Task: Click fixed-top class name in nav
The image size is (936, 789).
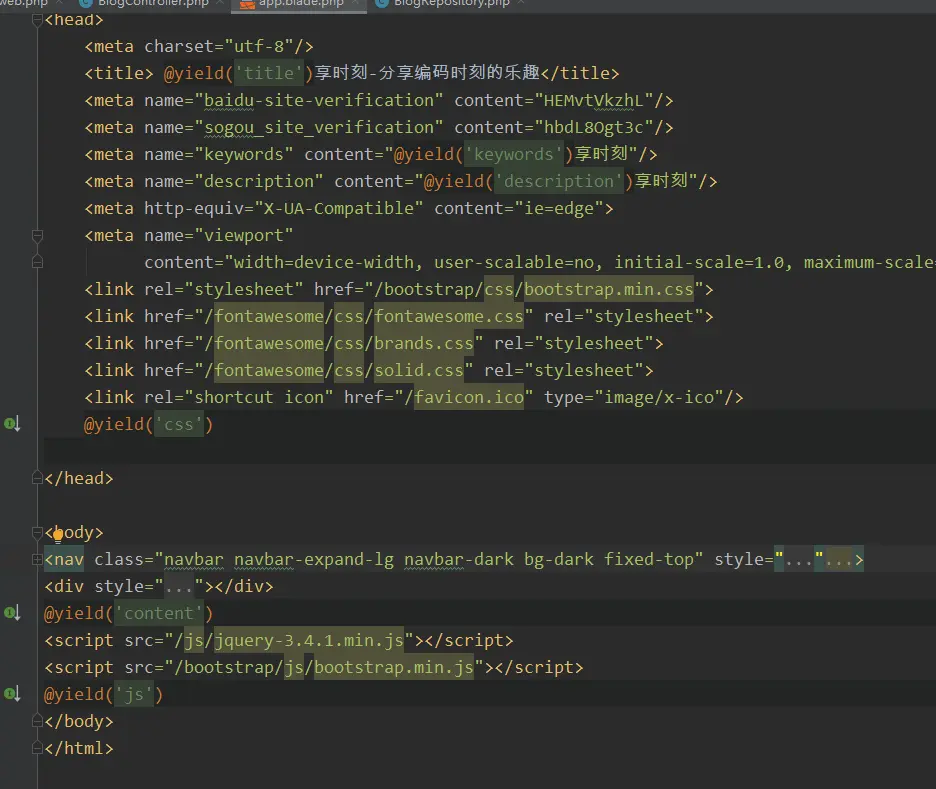Action: [x=648, y=559]
